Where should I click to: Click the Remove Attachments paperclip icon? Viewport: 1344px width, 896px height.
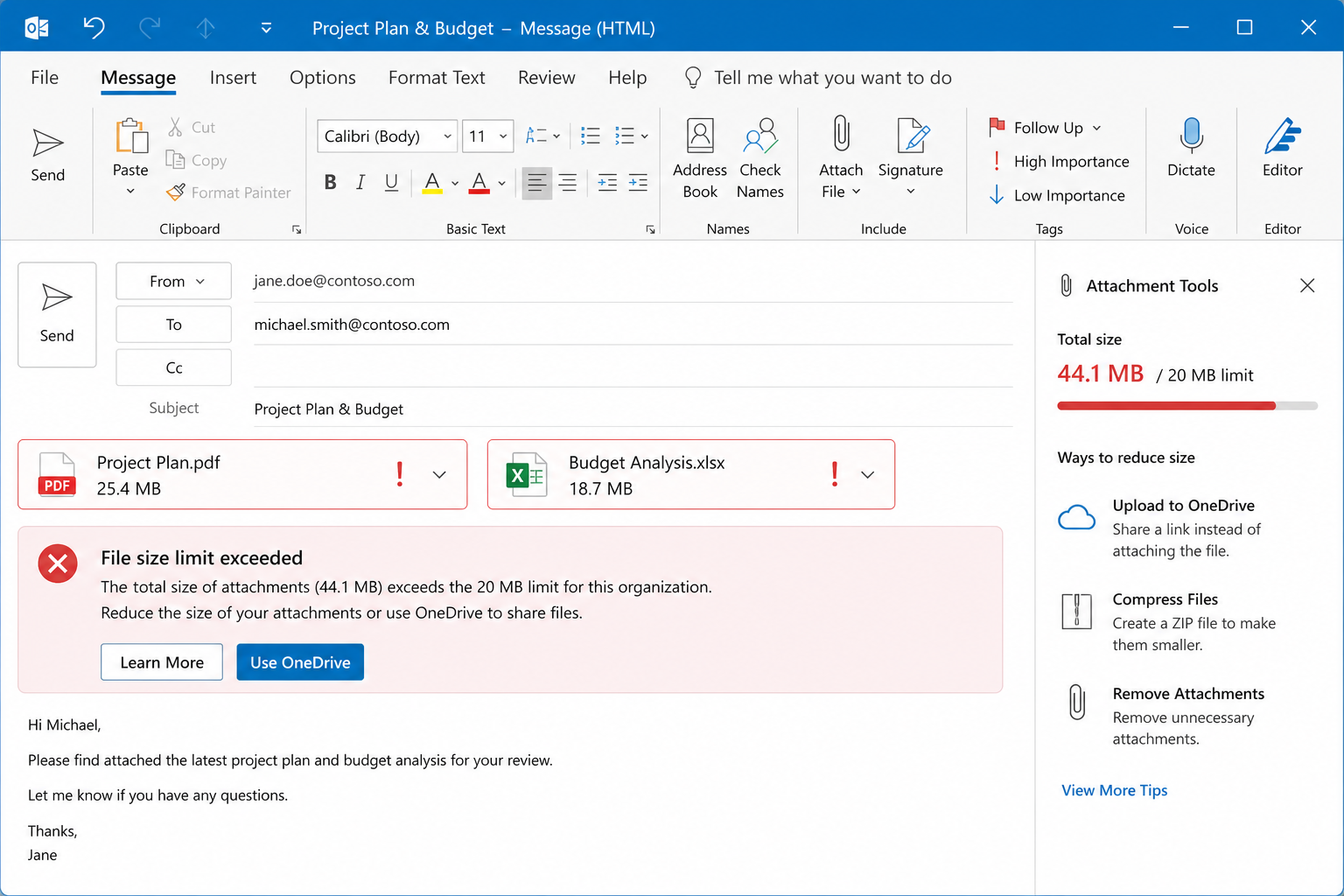click(1077, 702)
